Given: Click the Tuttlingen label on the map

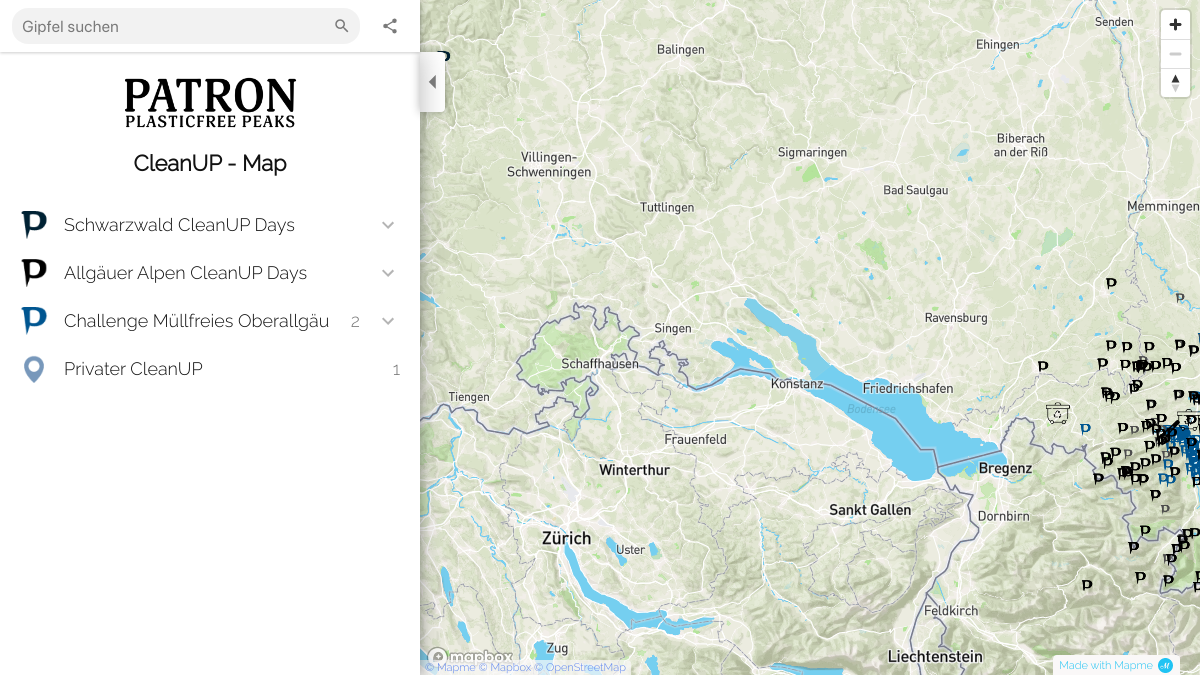Looking at the screenshot, I should [x=667, y=208].
